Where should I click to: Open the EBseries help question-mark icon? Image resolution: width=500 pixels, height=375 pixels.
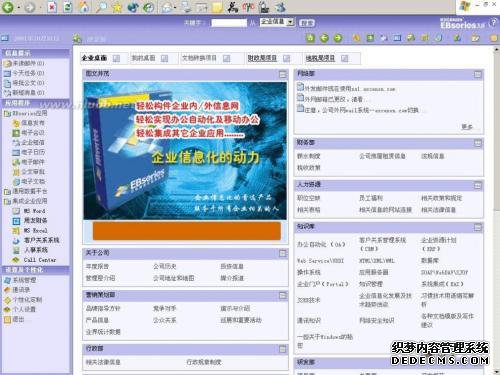[x=493, y=23]
